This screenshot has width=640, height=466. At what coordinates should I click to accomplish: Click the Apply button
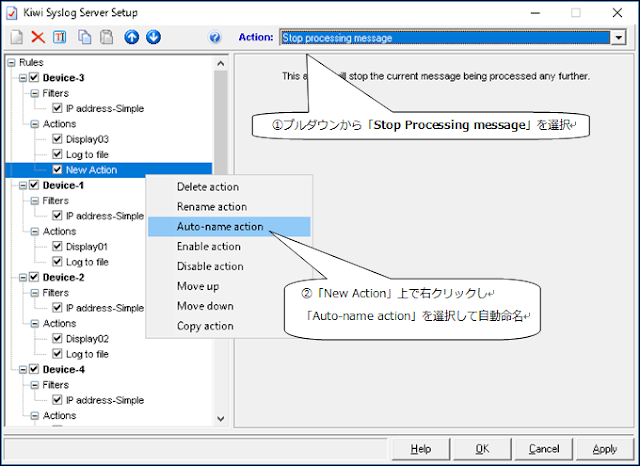click(605, 449)
